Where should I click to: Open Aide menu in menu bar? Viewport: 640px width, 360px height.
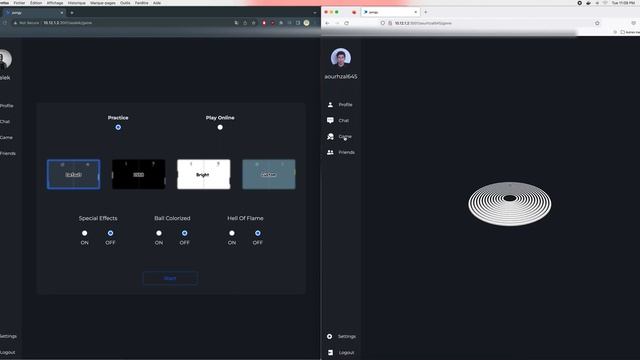tap(157, 3)
